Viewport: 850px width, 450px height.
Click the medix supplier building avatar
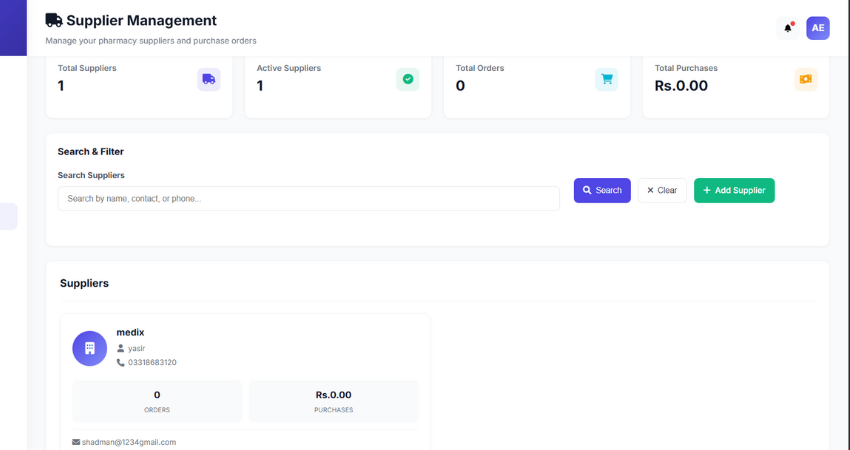click(89, 348)
